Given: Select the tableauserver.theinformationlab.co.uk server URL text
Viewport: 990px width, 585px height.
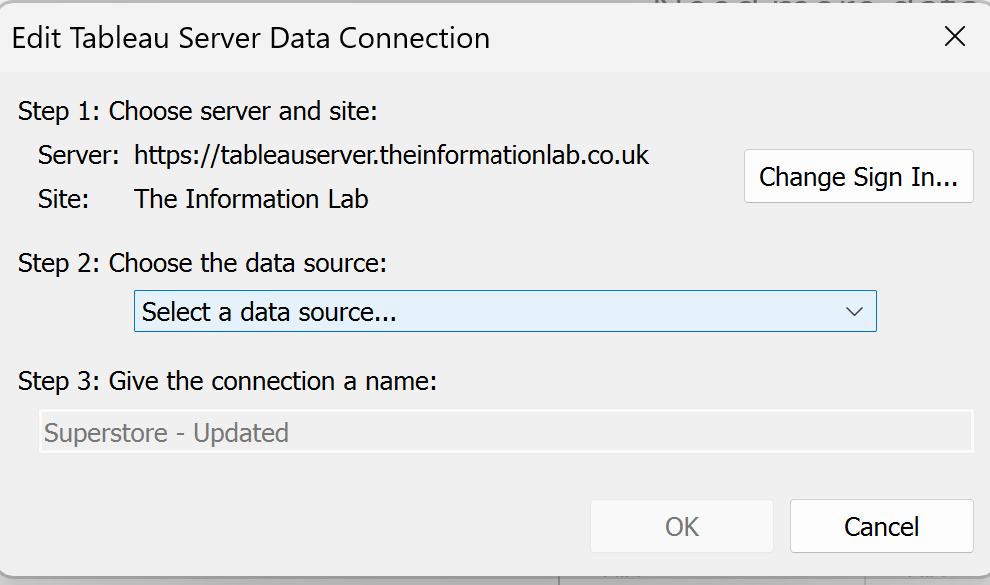Looking at the screenshot, I should click(x=435, y=155).
